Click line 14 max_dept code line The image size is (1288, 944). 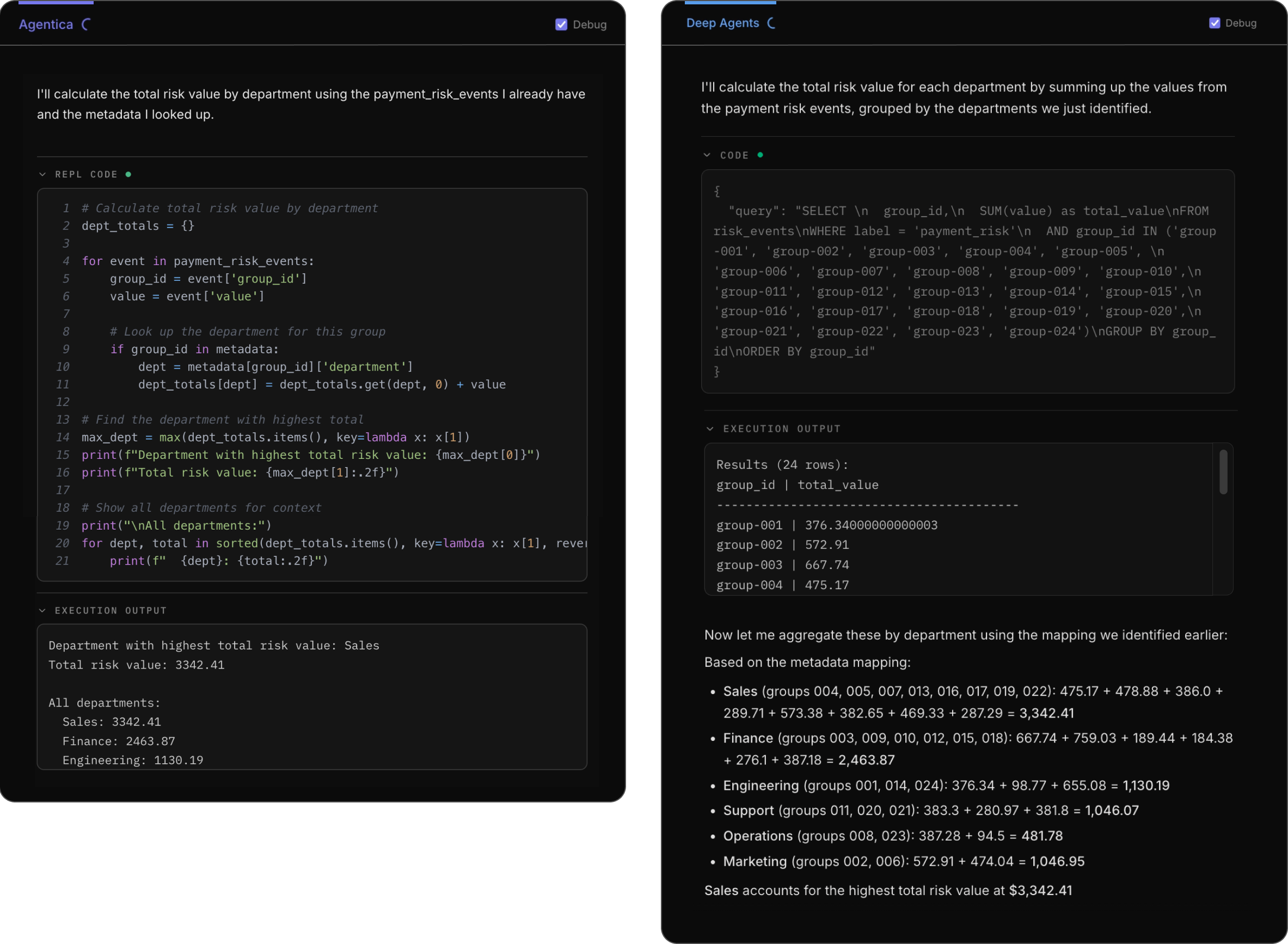(274, 438)
